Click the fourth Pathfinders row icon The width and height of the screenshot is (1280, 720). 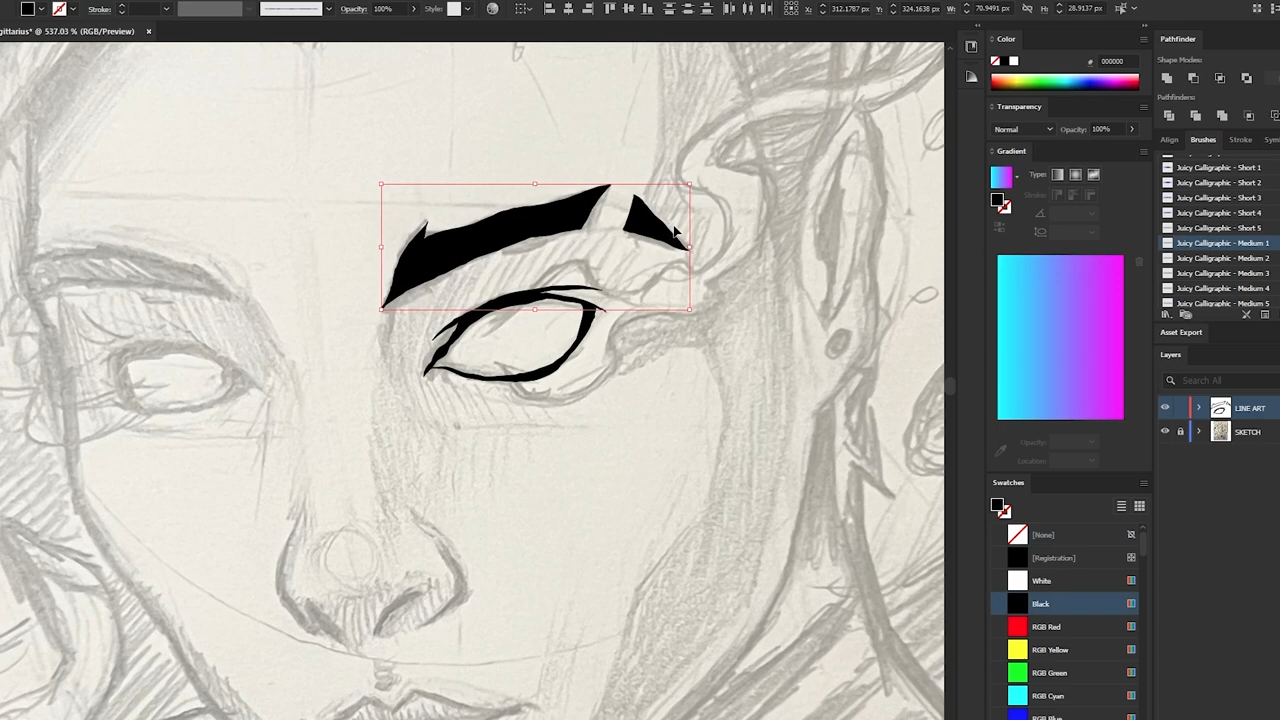(1249, 116)
